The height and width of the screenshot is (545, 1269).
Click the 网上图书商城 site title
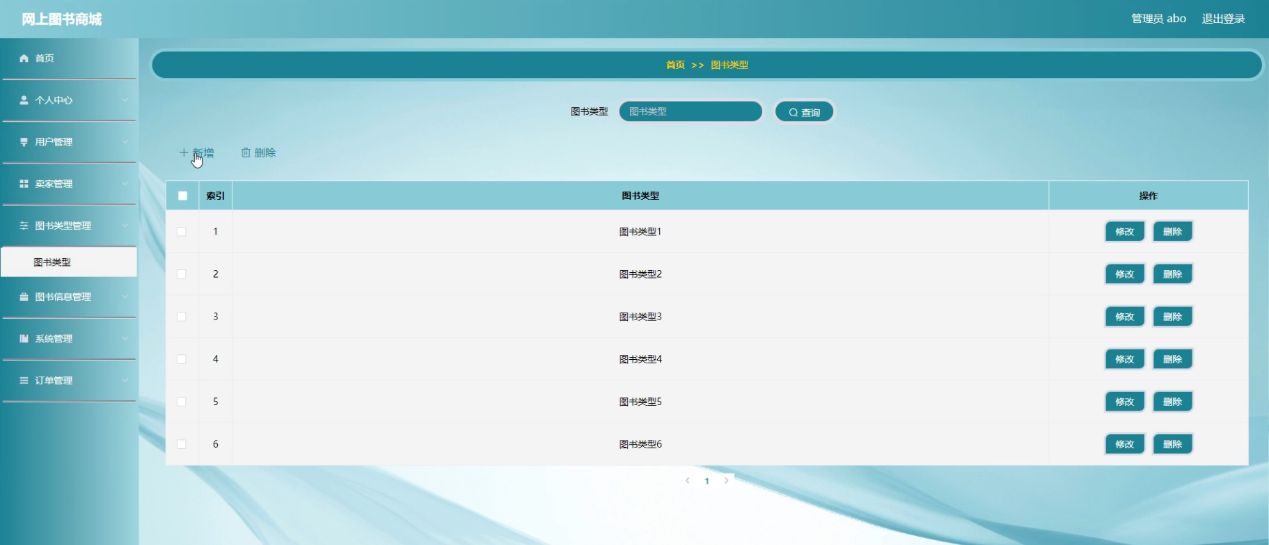pos(62,19)
